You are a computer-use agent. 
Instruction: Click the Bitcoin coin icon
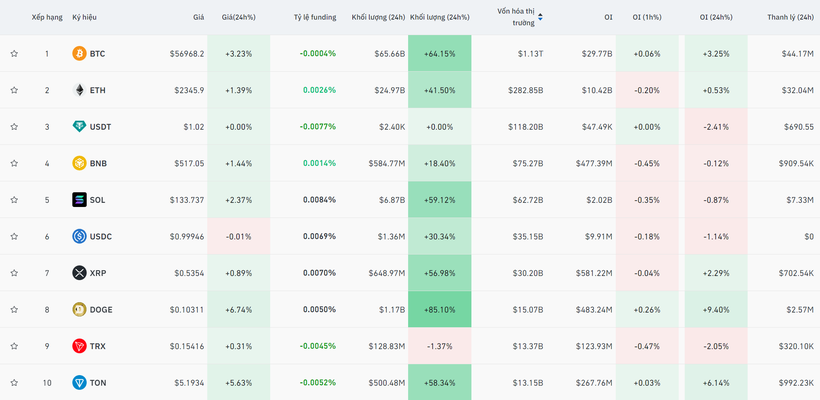79,53
